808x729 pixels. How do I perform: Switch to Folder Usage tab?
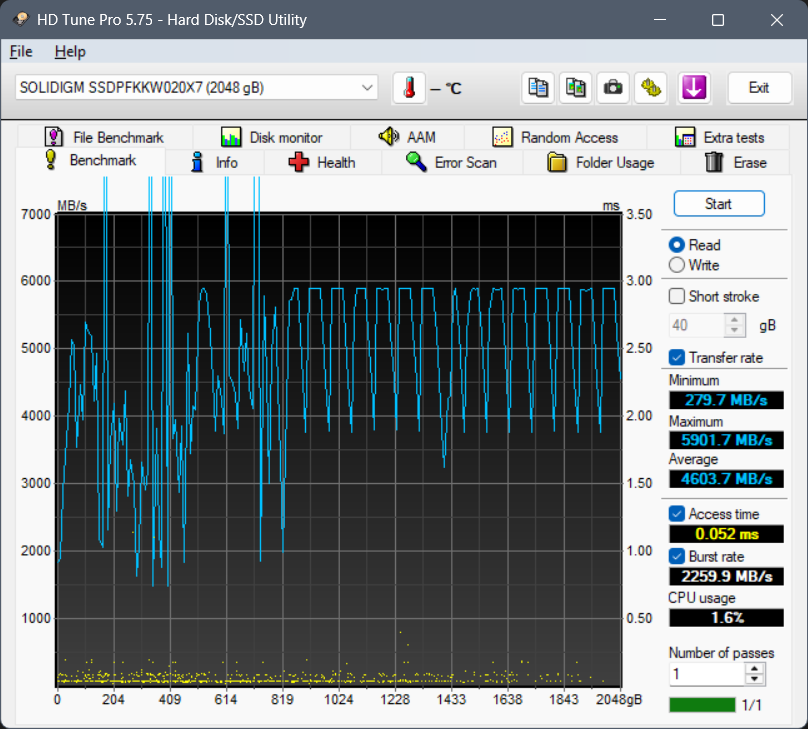coord(601,163)
